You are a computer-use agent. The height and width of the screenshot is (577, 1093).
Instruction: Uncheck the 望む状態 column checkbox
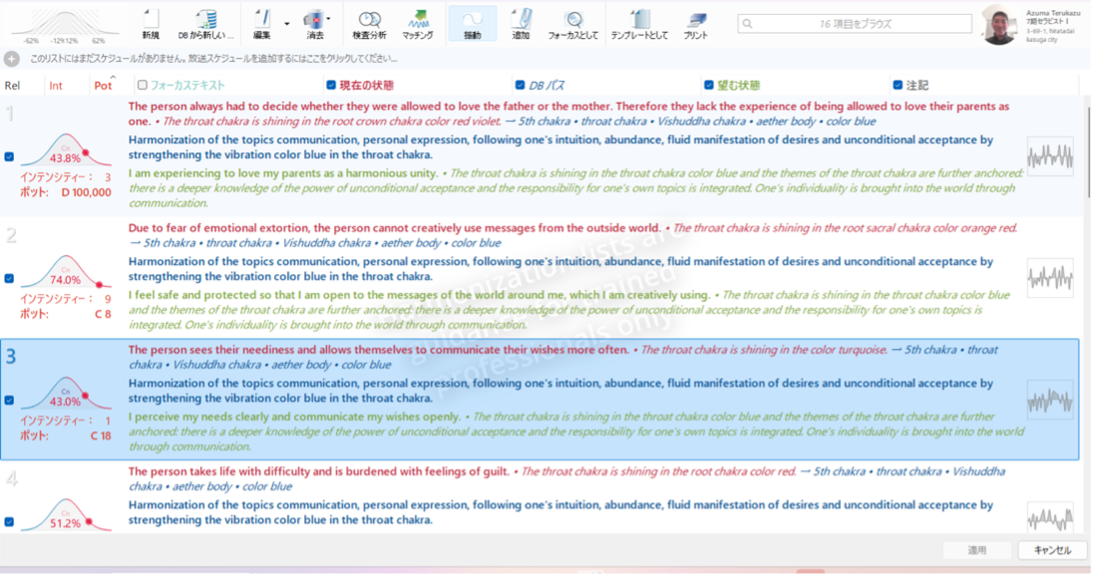[709, 86]
